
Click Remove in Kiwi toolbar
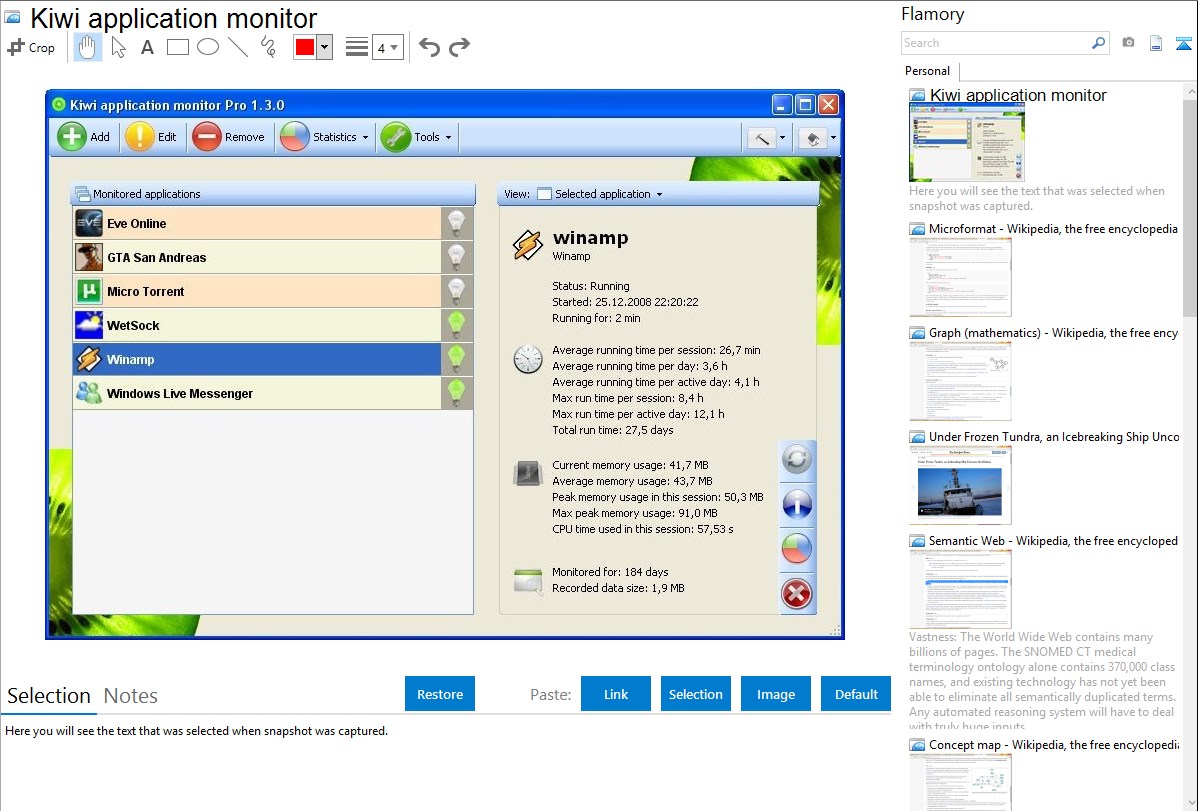[228, 138]
